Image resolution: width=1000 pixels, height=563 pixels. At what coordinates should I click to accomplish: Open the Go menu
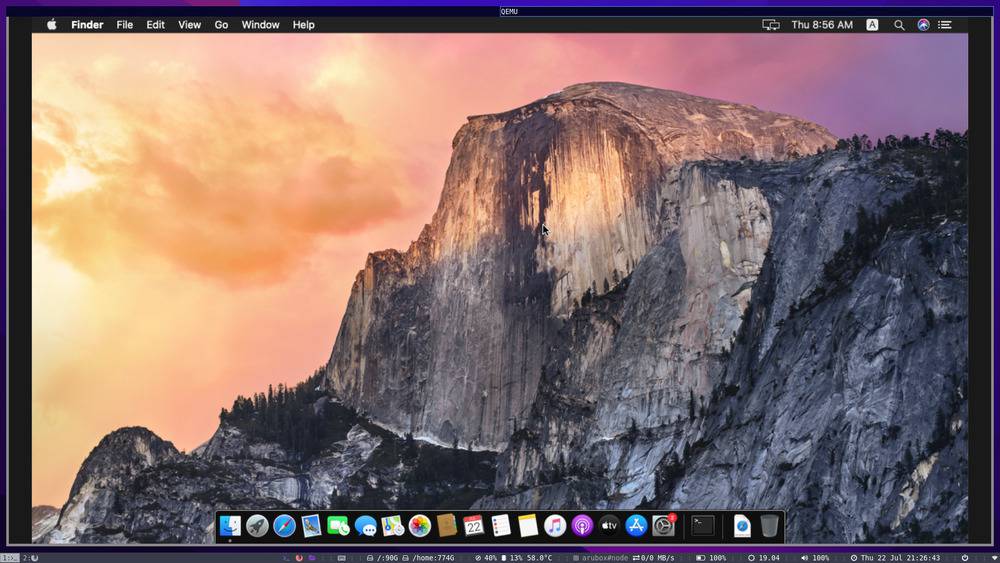click(x=221, y=25)
